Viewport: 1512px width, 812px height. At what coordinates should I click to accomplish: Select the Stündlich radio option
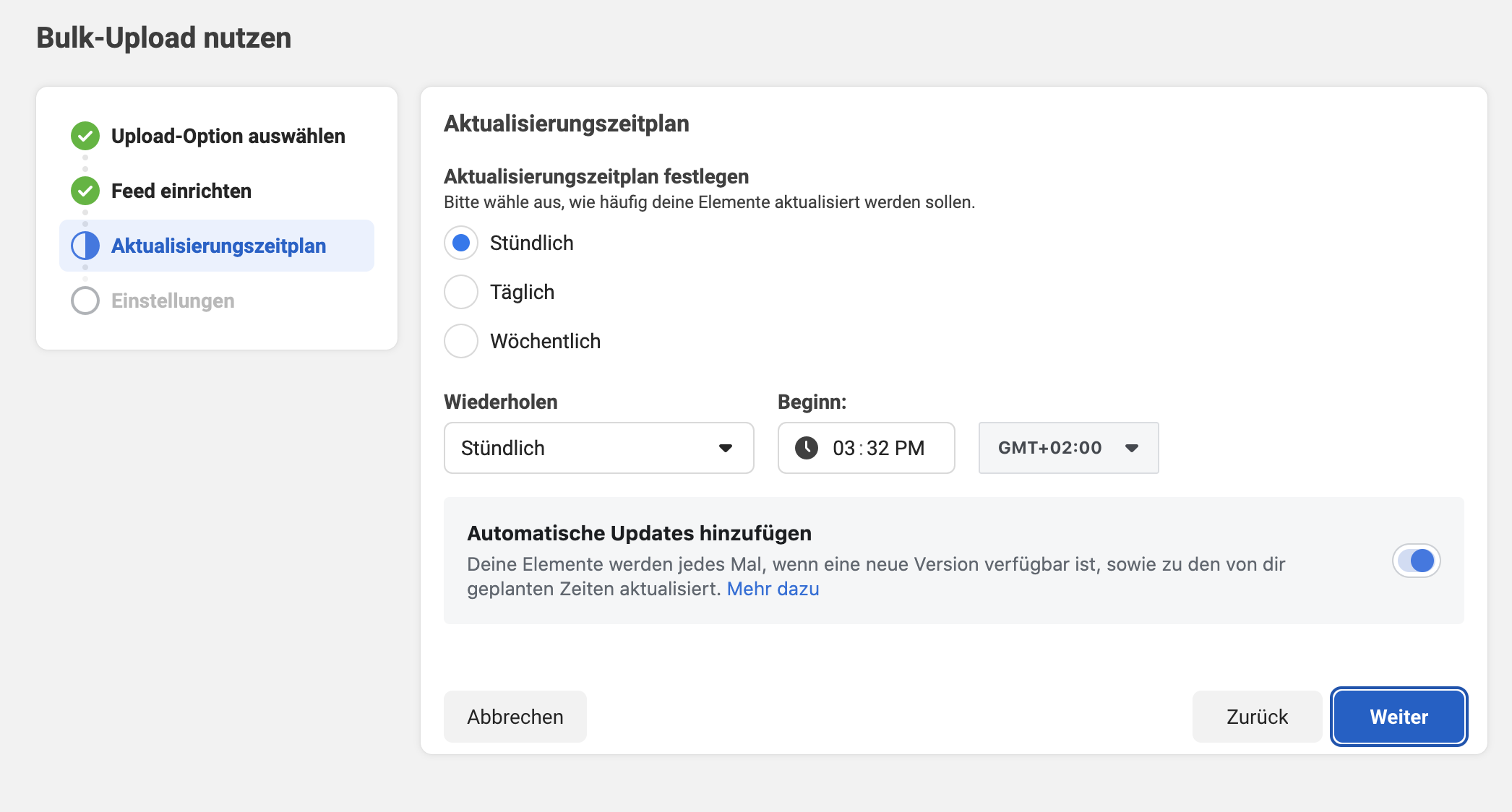[x=461, y=243]
